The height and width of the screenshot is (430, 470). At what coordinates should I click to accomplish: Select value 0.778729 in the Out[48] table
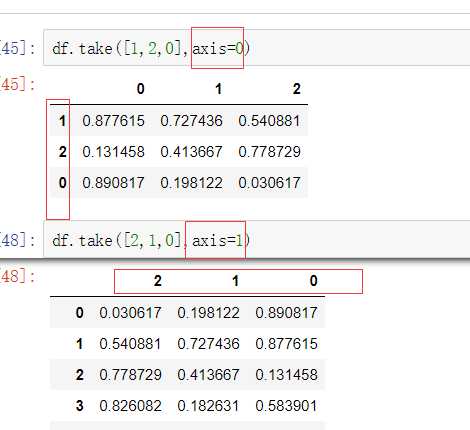pyautogui.click(x=130, y=375)
